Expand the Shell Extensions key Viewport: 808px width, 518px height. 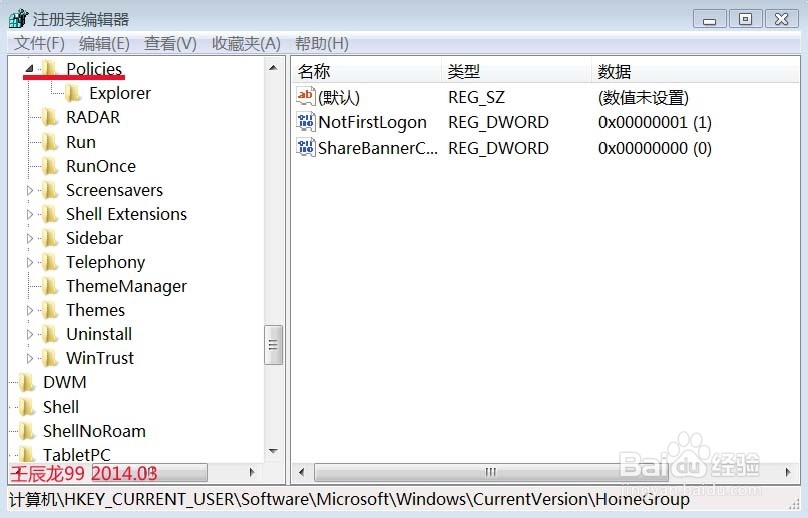(29, 214)
